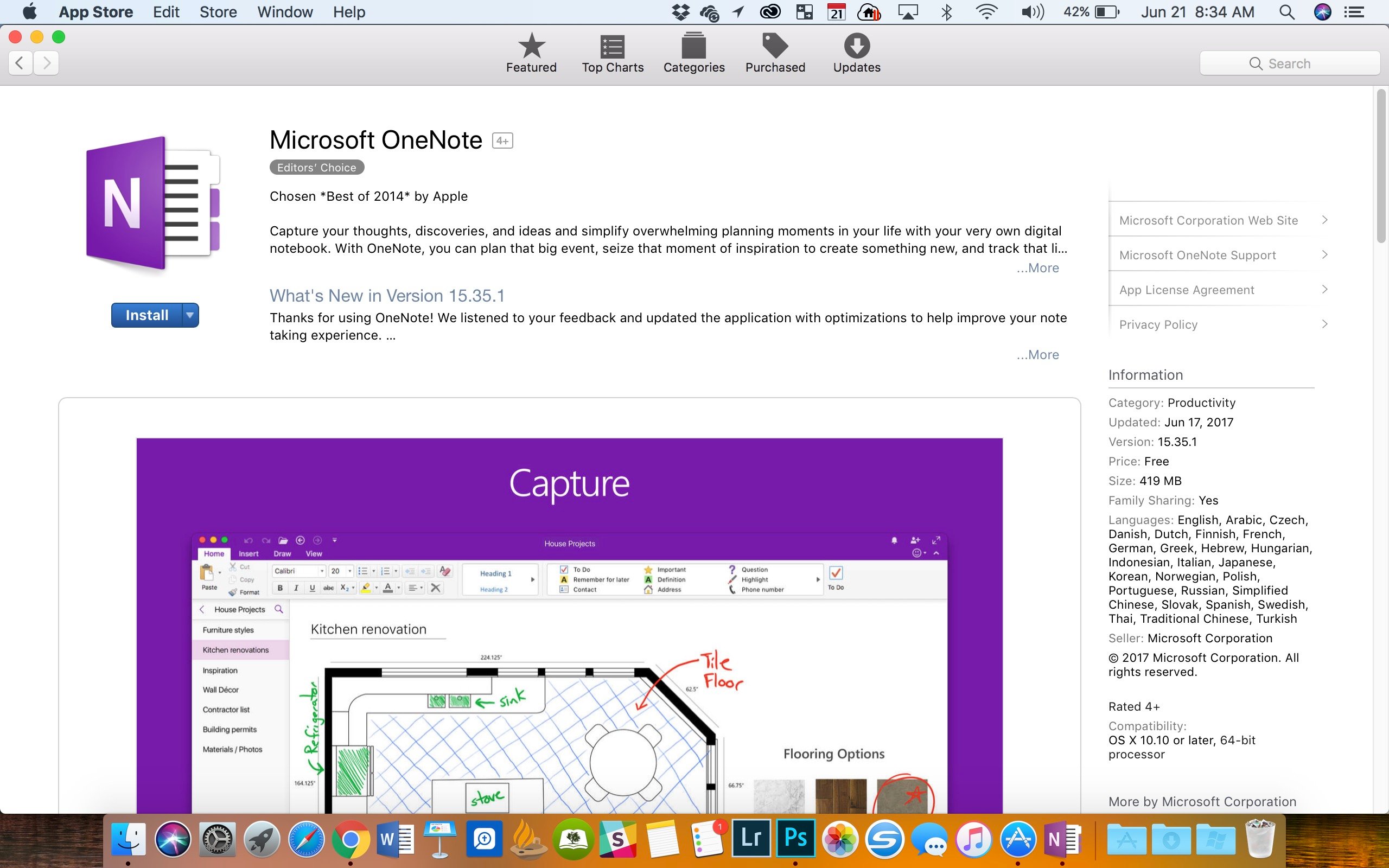The image size is (1389, 868).
Task: Open OneNote from the Dock
Action: point(1062,839)
